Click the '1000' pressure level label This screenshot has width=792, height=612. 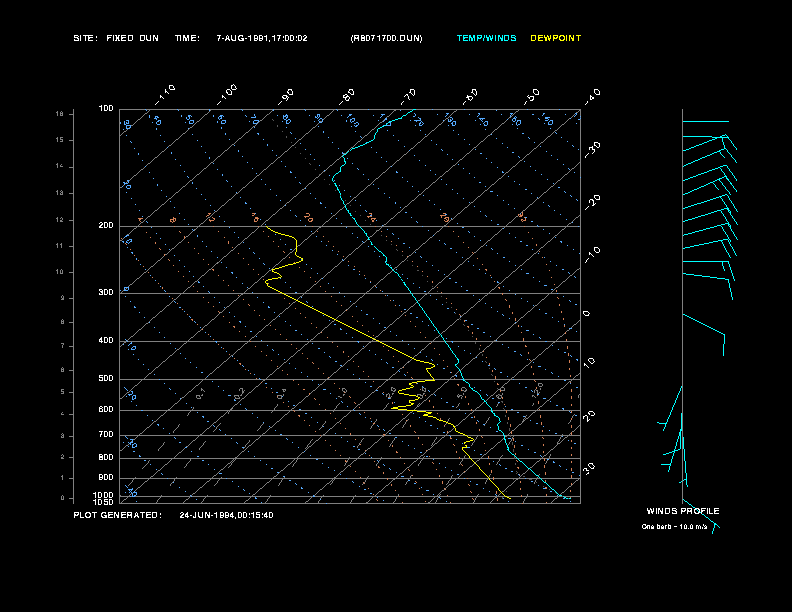[104, 495]
